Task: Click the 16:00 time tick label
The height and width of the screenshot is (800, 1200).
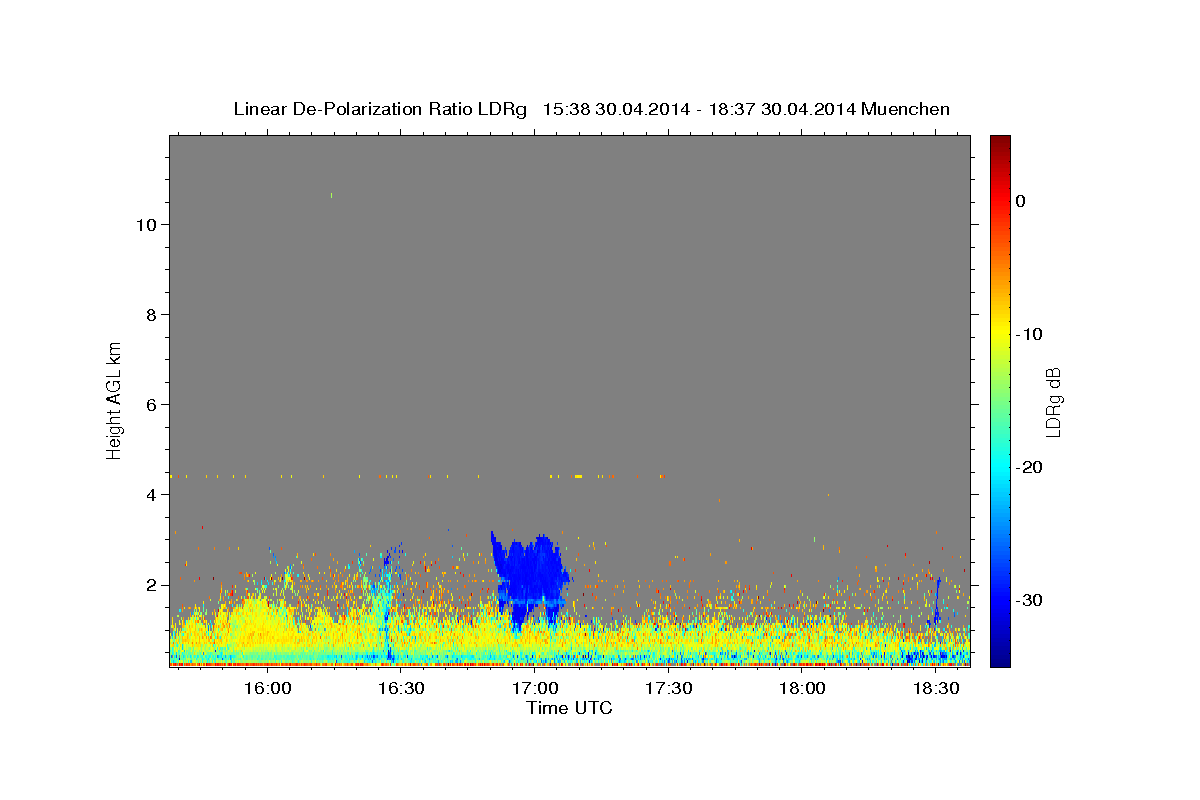Action: tap(267, 688)
